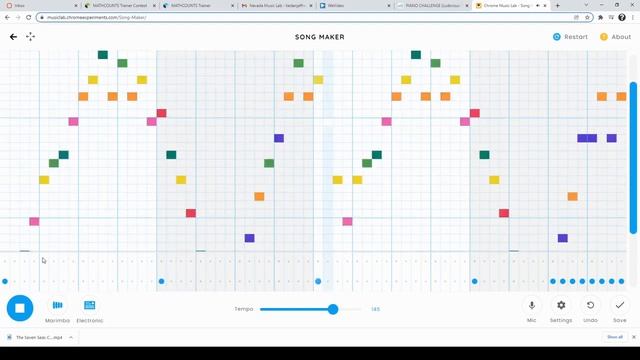Click Show all downloads
Screen dimensions: 640x360
point(615,337)
